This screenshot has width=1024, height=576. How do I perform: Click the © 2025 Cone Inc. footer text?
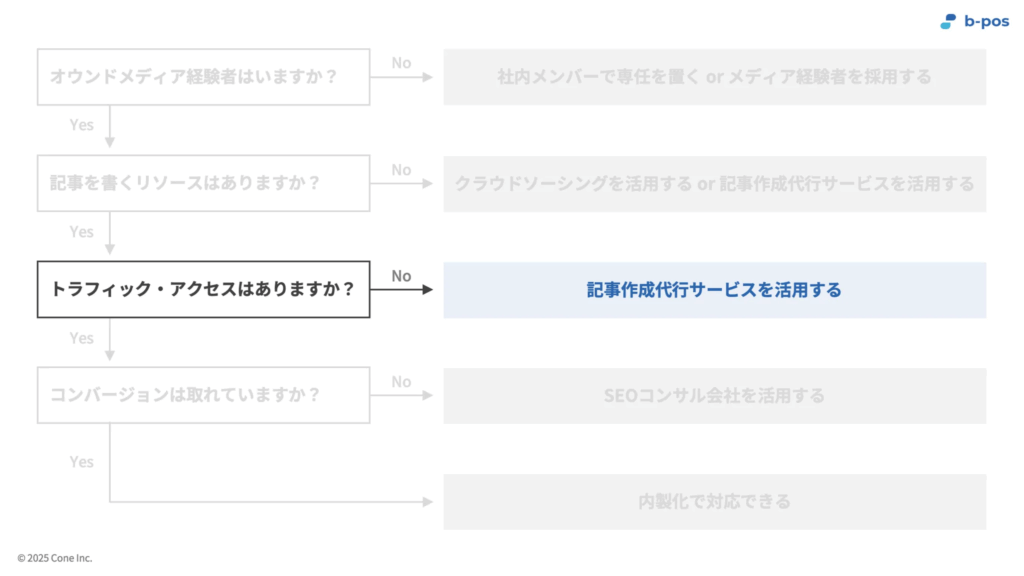[x=55, y=558]
